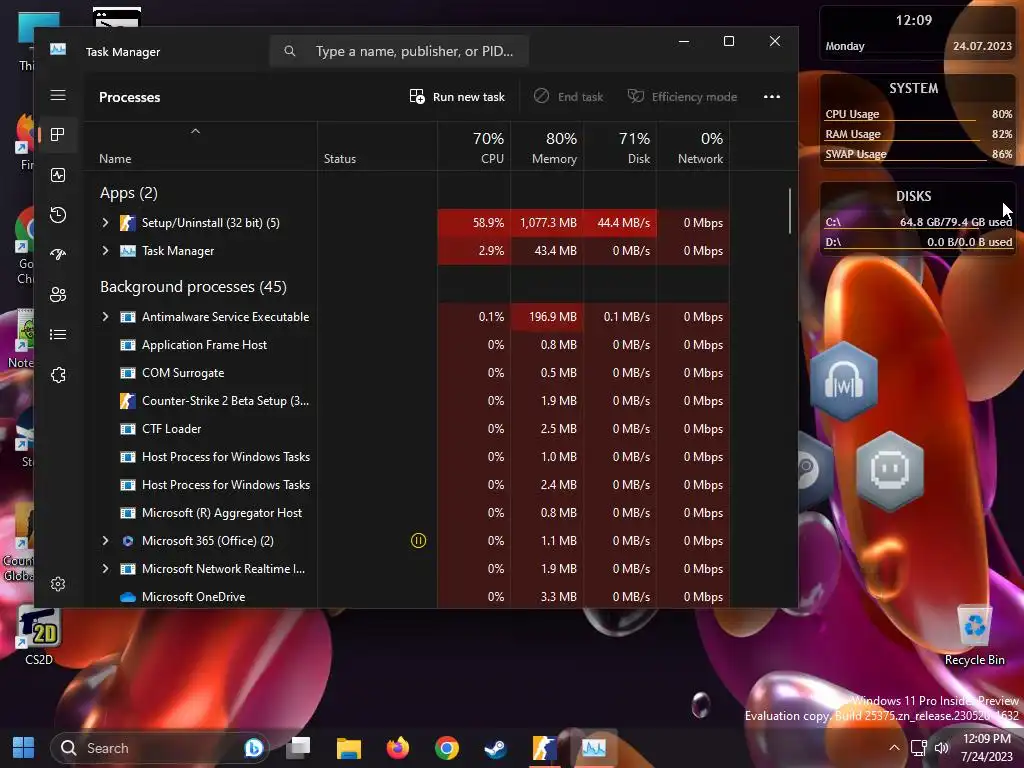Click the headphones hexagon widget on desktop
This screenshot has height=768, width=1024.
tap(844, 381)
